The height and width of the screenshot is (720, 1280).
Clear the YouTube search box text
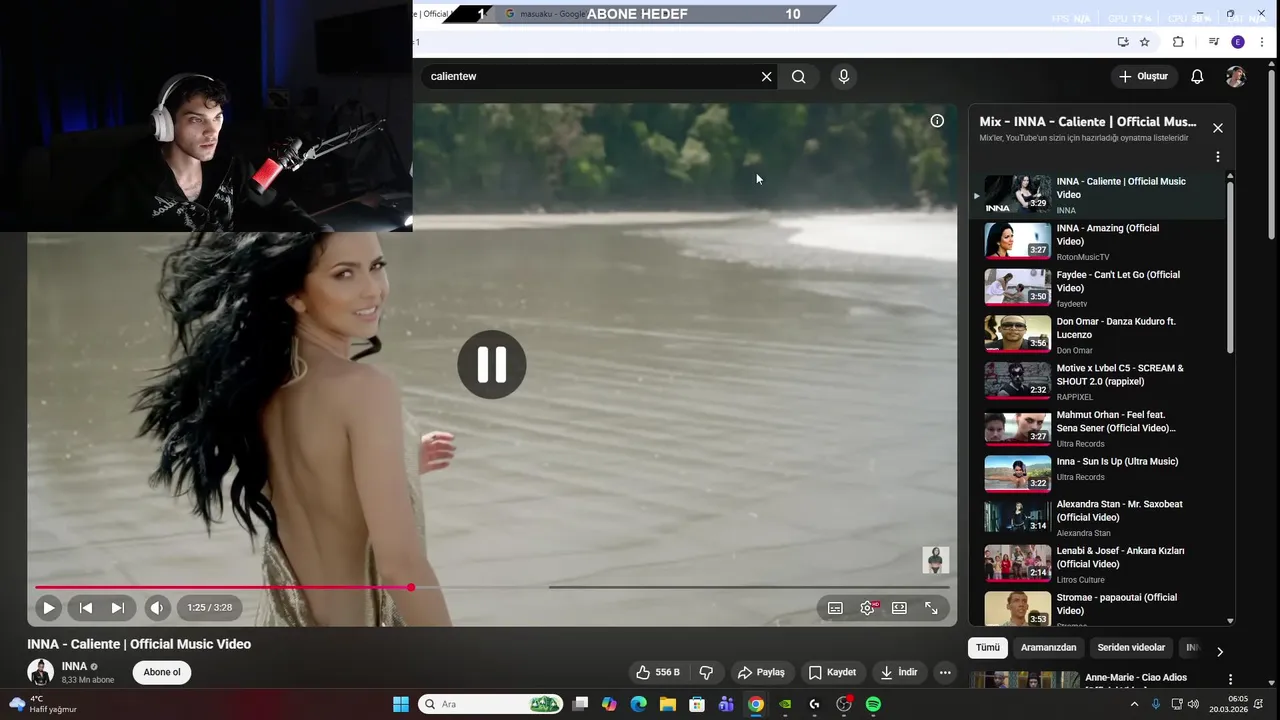click(x=767, y=76)
